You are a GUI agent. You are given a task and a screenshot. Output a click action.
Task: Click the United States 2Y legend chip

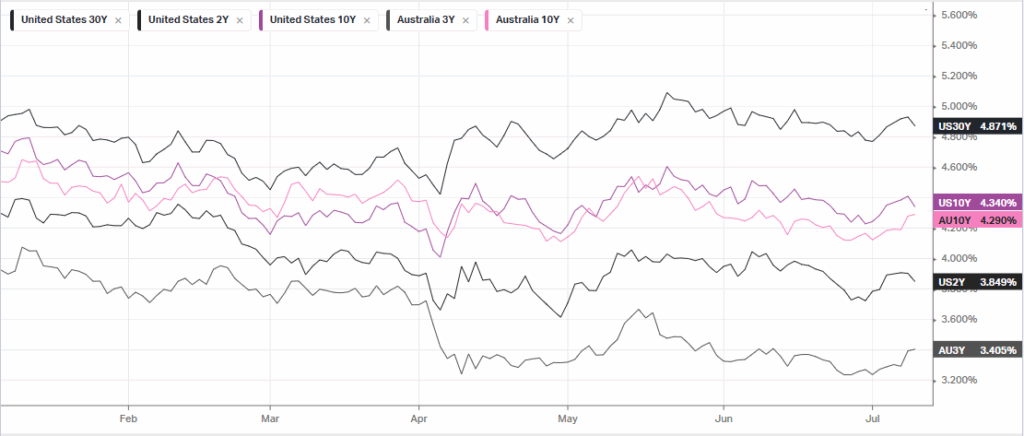(x=191, y=20)
